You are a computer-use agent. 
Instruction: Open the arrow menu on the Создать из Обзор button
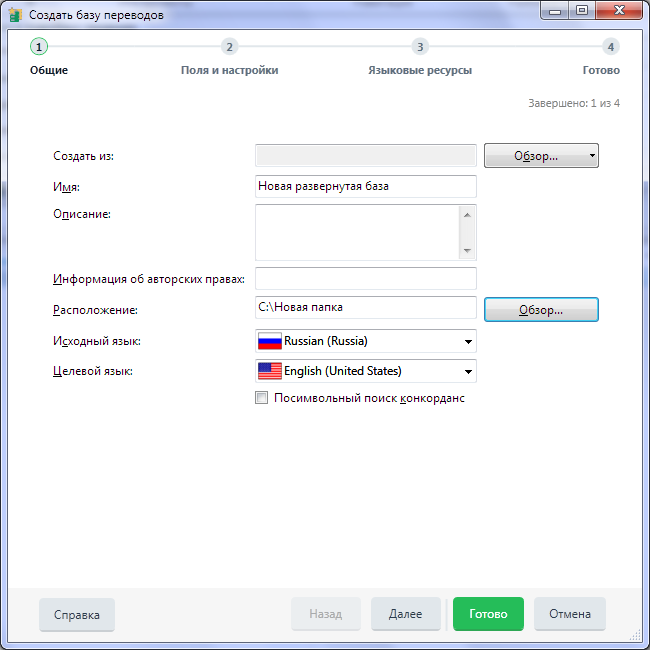click(592, 156)
